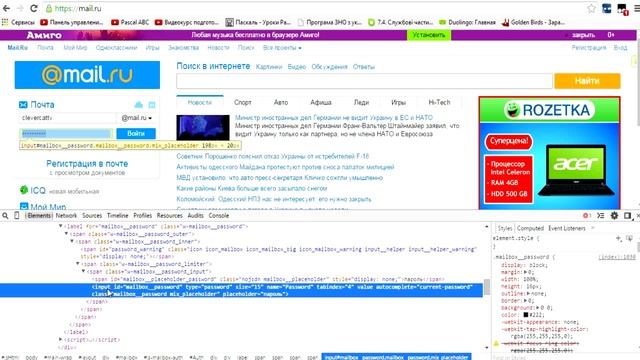Click the DevTools red error counter
This screenshot has height=360, width=640.
point(587,216)
